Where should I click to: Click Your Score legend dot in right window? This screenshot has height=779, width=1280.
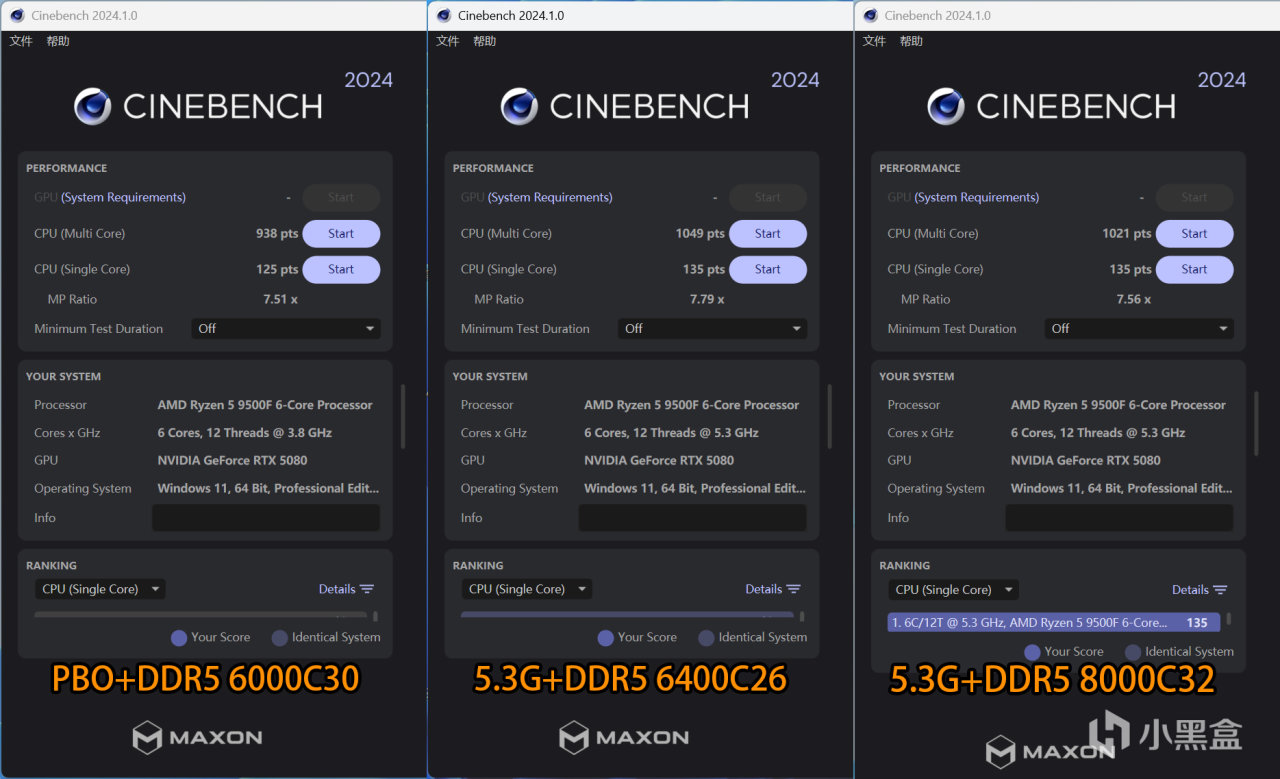coord(1032,652)
